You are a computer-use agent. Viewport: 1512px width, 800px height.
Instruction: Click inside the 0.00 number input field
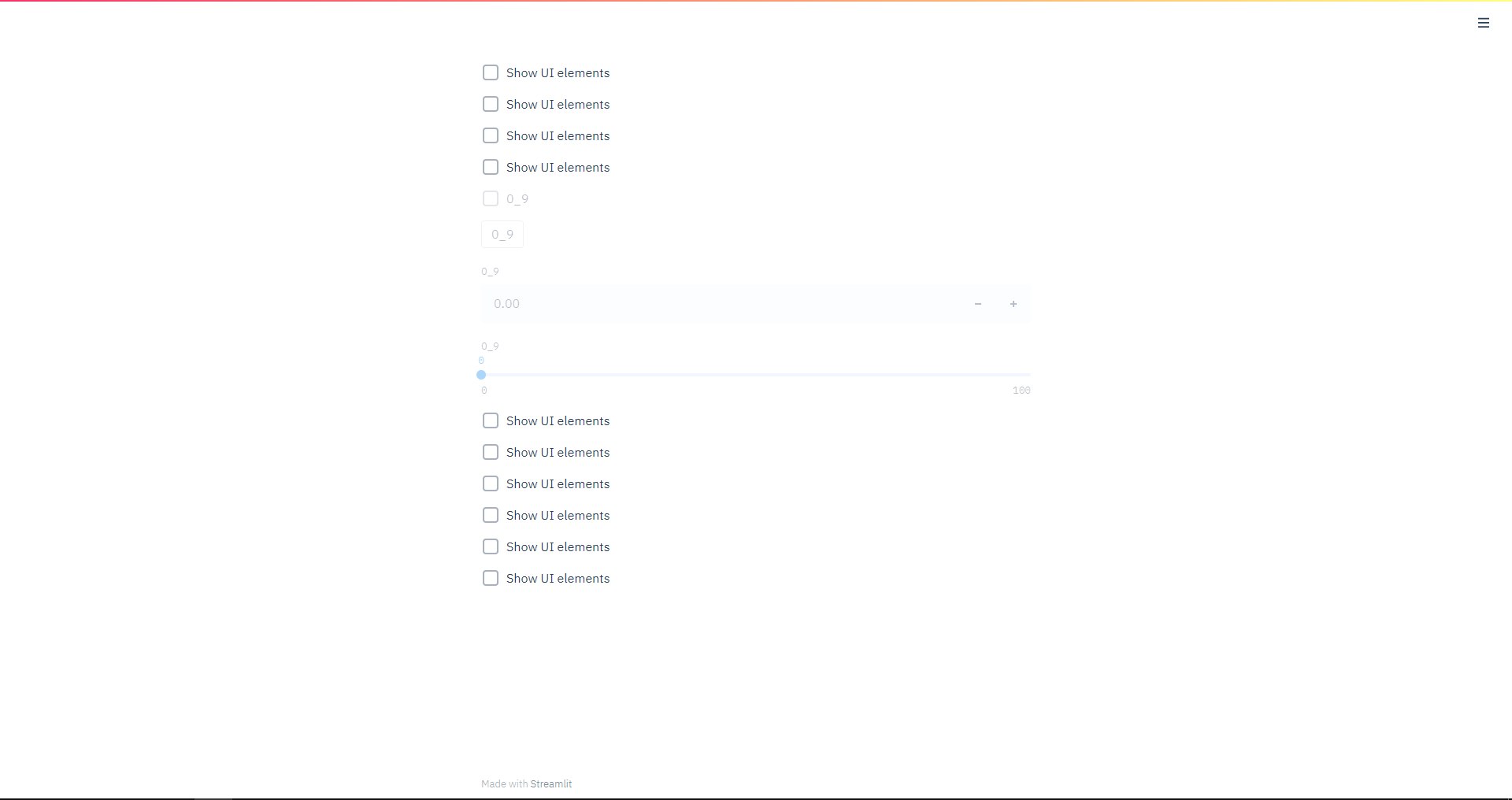click(709, 303)
